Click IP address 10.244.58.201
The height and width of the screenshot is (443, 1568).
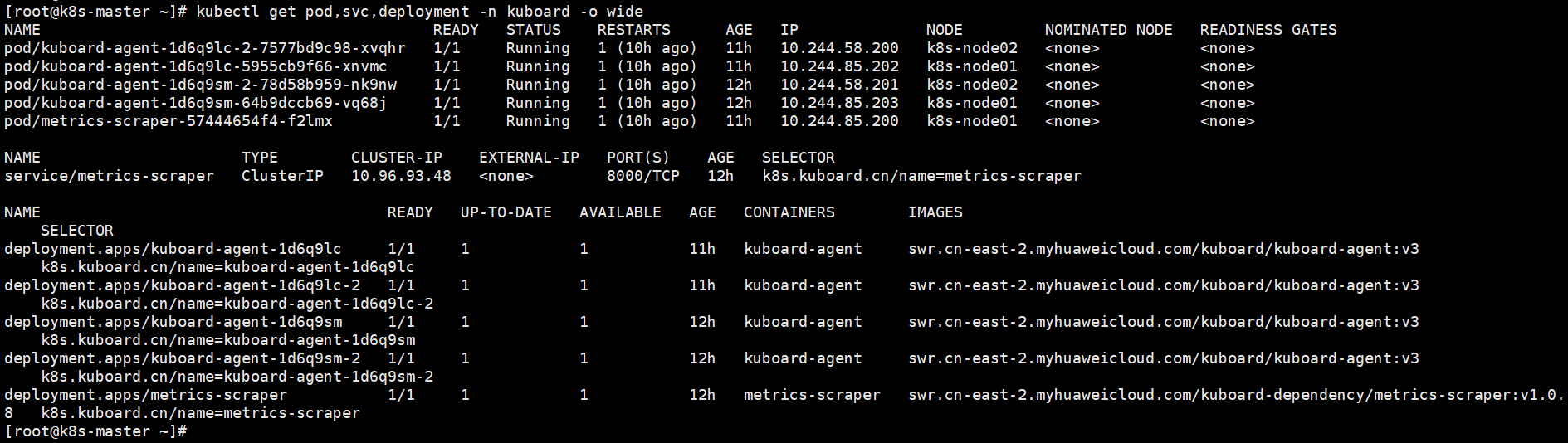[x=839, y=85]
